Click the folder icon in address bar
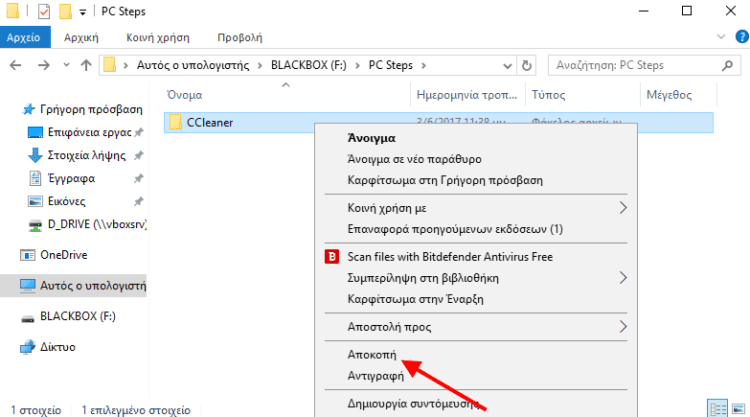 [x=110, y=65]
